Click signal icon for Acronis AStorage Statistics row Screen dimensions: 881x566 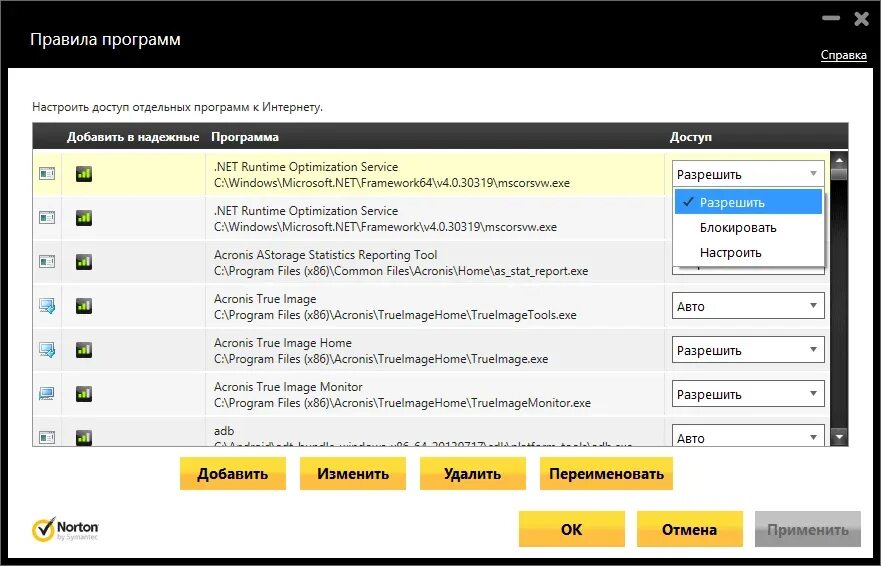[84, 261]
